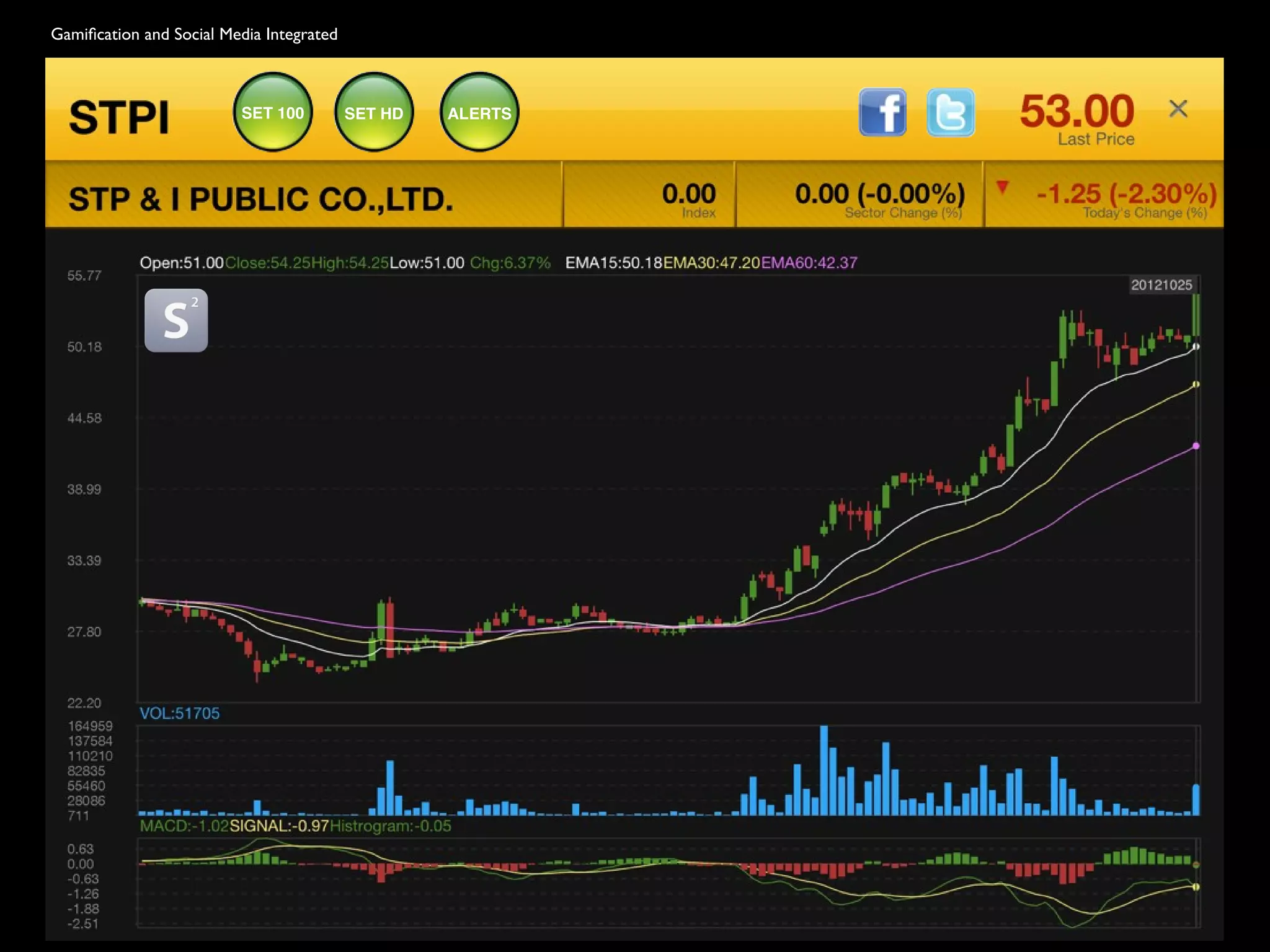
Task: Click the Index value cell
Action: point(688,195)
